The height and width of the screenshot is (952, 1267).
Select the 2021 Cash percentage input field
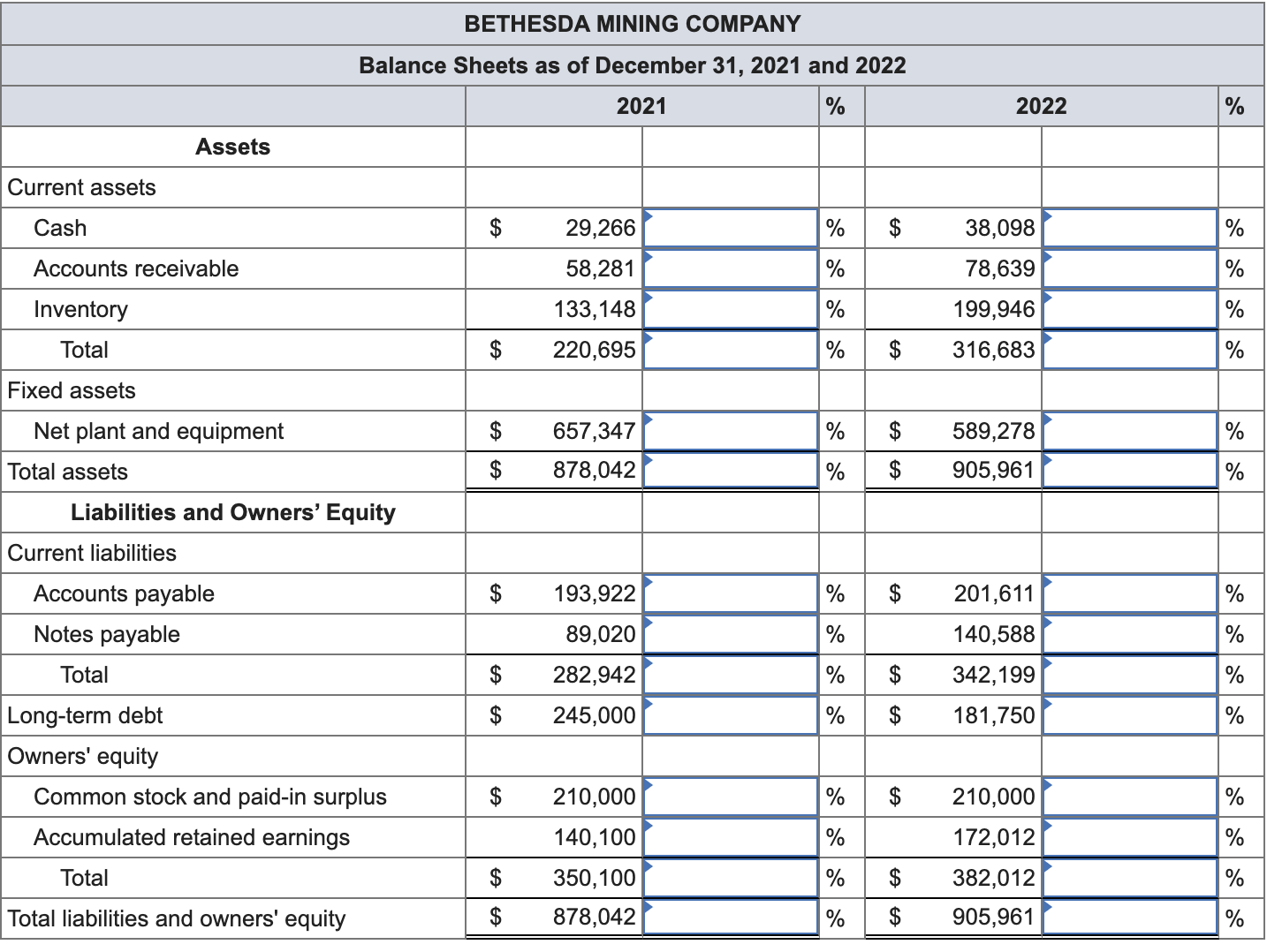(x=731, y=228)
